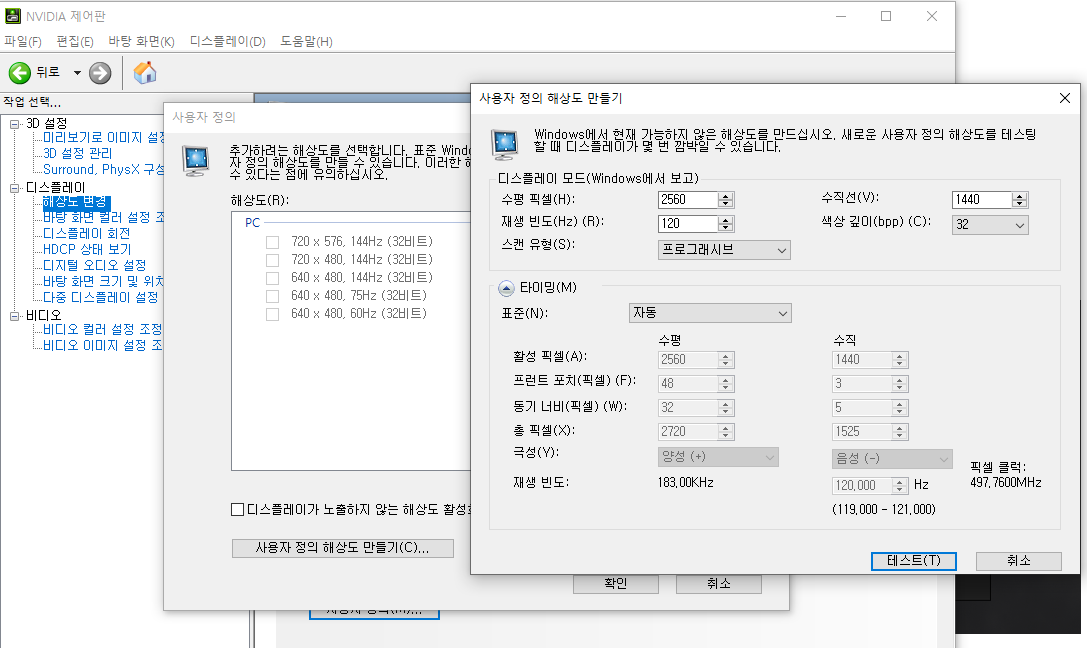Select 해상도 변경 in the tree
This screenshot has width=1087, height=648.
pos(75,202)
